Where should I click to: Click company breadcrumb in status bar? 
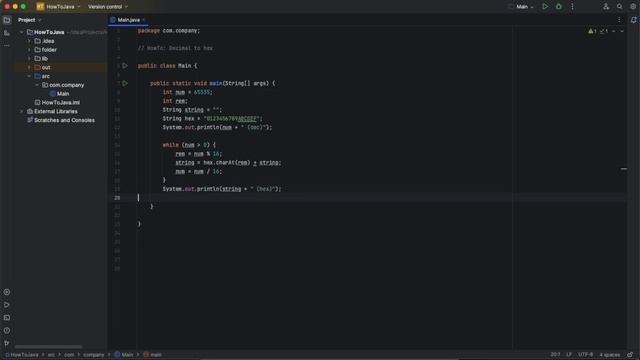point(93,355)
